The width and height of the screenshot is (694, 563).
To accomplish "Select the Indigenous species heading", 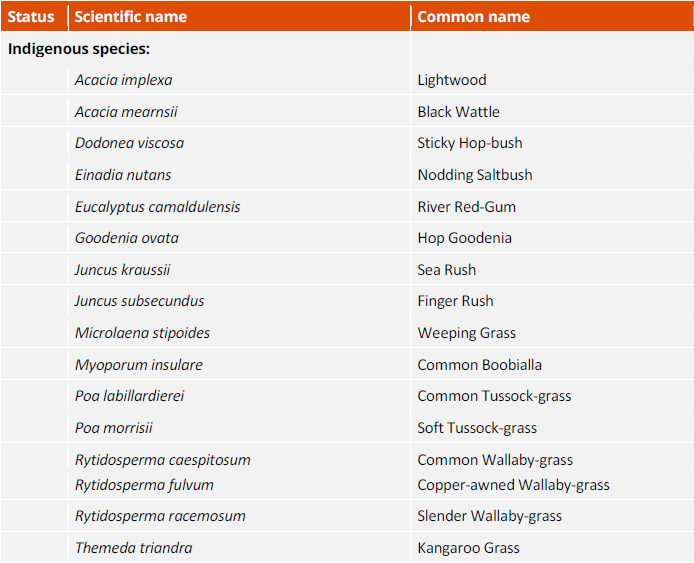I will coord(79,49).
